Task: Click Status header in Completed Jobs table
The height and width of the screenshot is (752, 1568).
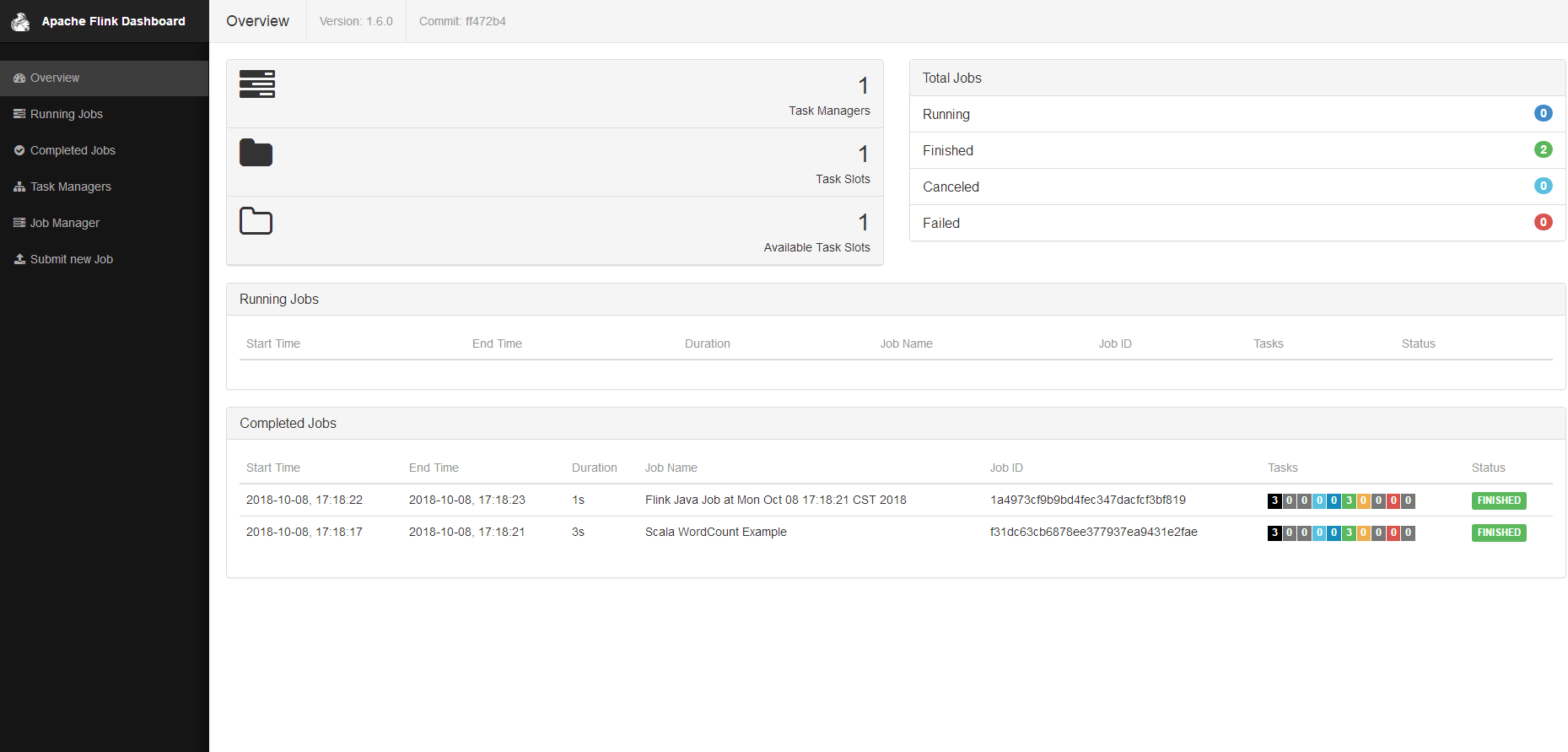Action: [x=1488, y=468]
